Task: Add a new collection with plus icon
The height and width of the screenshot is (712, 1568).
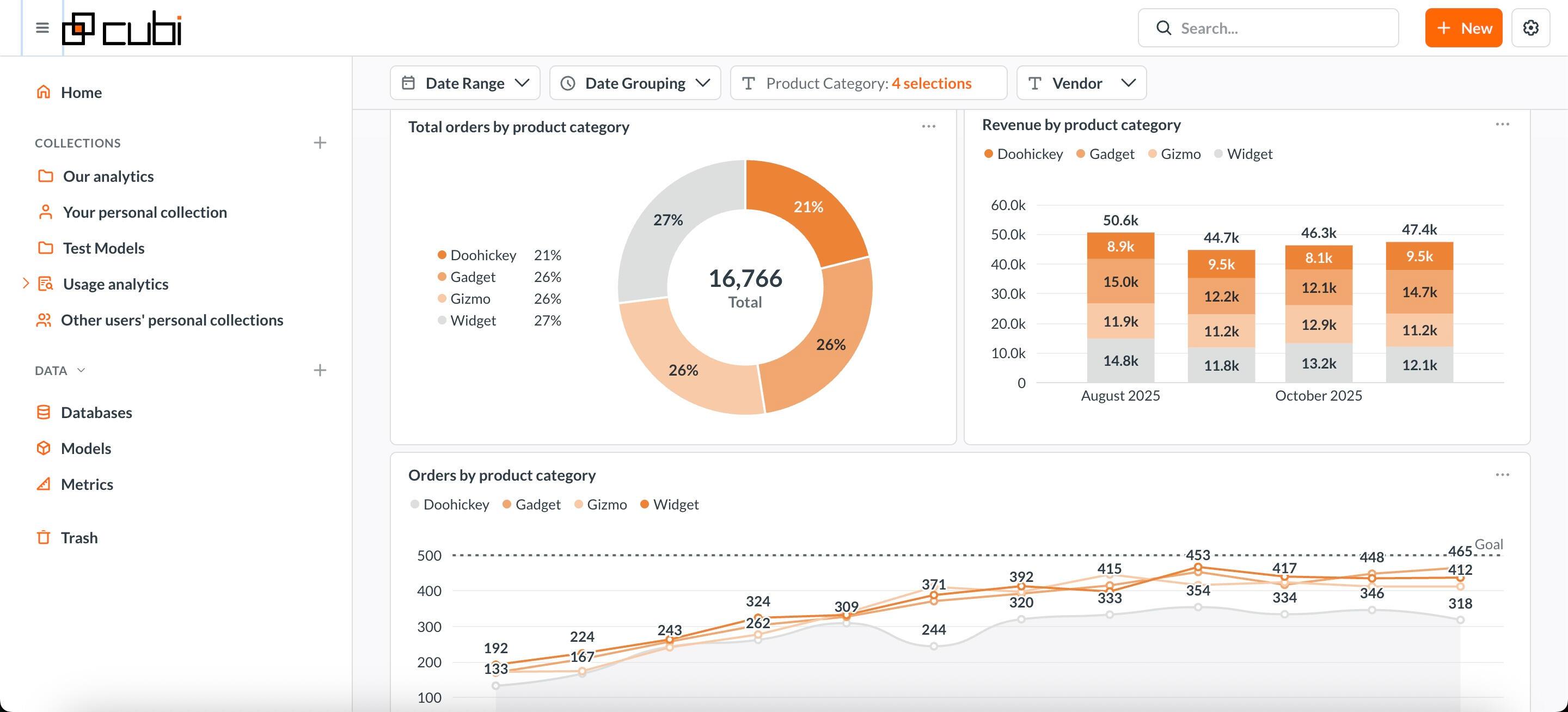Action: click(320, 143)
